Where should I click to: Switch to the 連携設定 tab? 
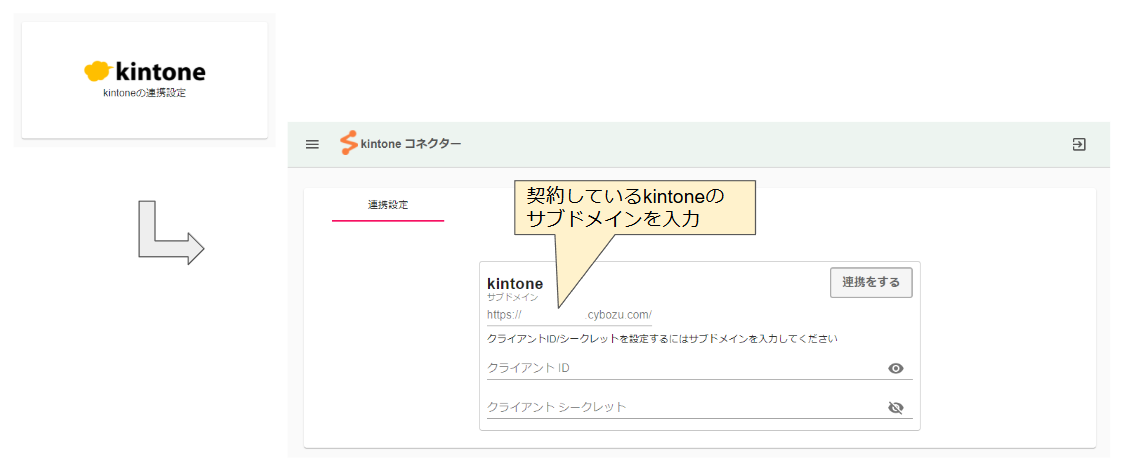pyautogui.click(x=387, y=205)
